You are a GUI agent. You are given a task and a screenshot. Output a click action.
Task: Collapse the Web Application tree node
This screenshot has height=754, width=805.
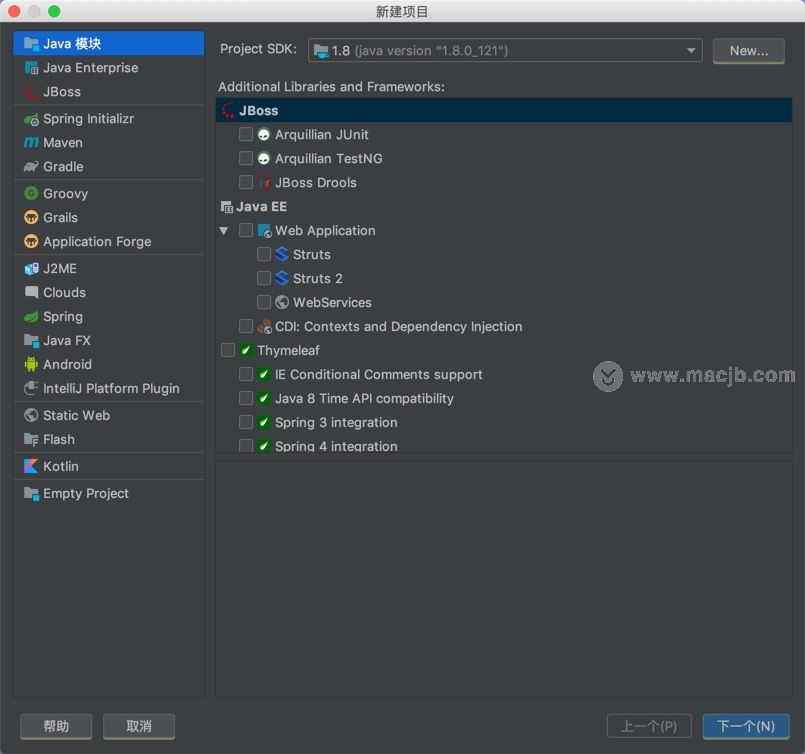click(x=224, y=231)
